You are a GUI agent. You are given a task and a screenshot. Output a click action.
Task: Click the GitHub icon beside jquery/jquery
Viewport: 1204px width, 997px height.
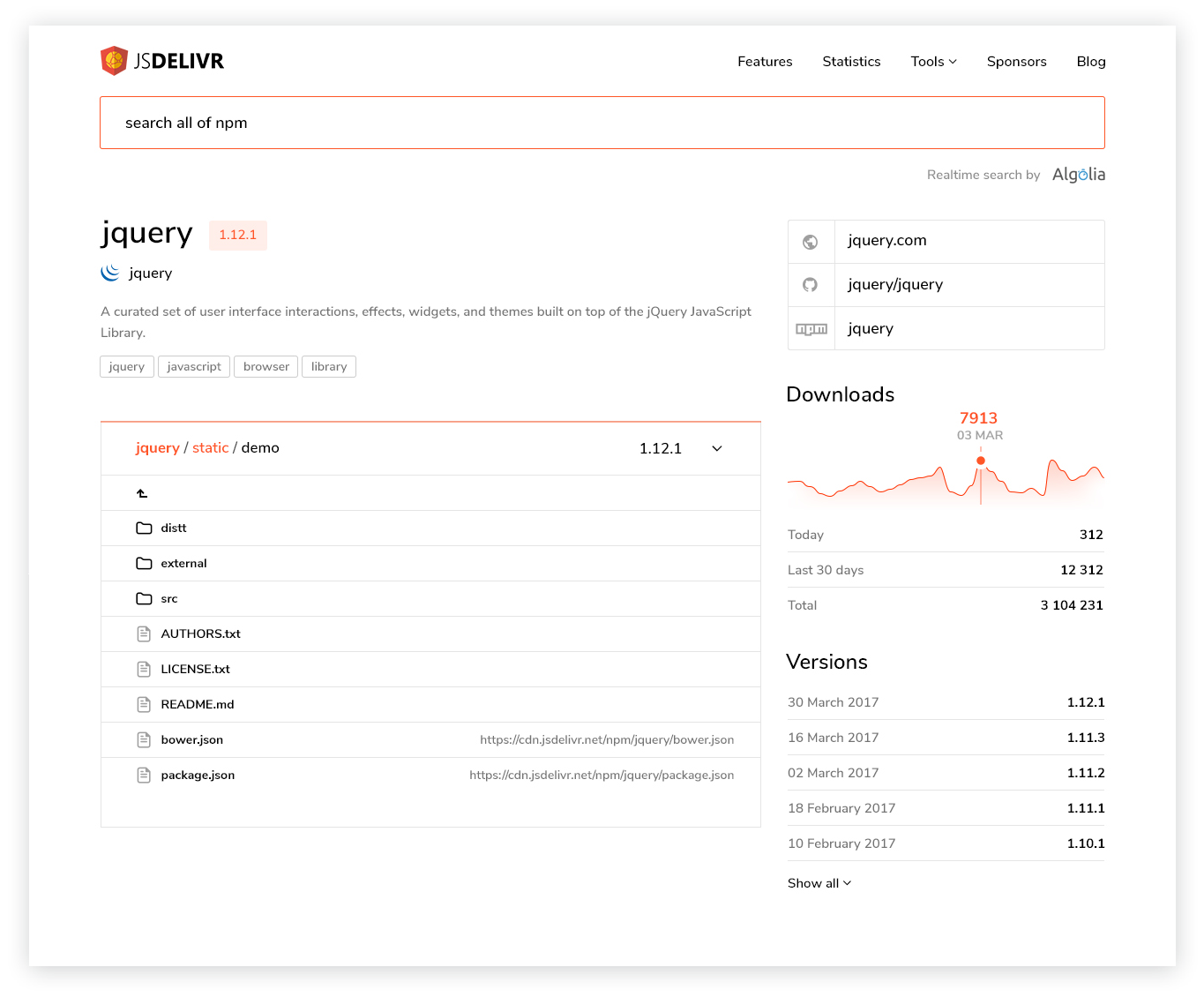pyautogui.click(x=810, y=285)
